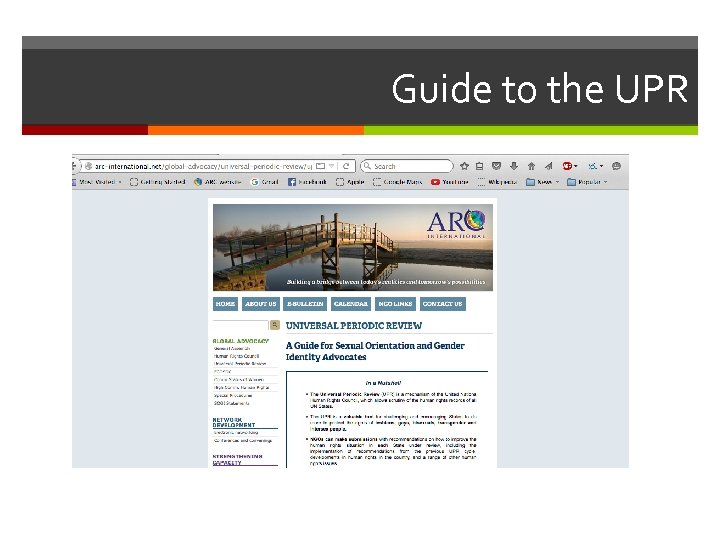Show bookmarks list icon

[x=479, y=166]
